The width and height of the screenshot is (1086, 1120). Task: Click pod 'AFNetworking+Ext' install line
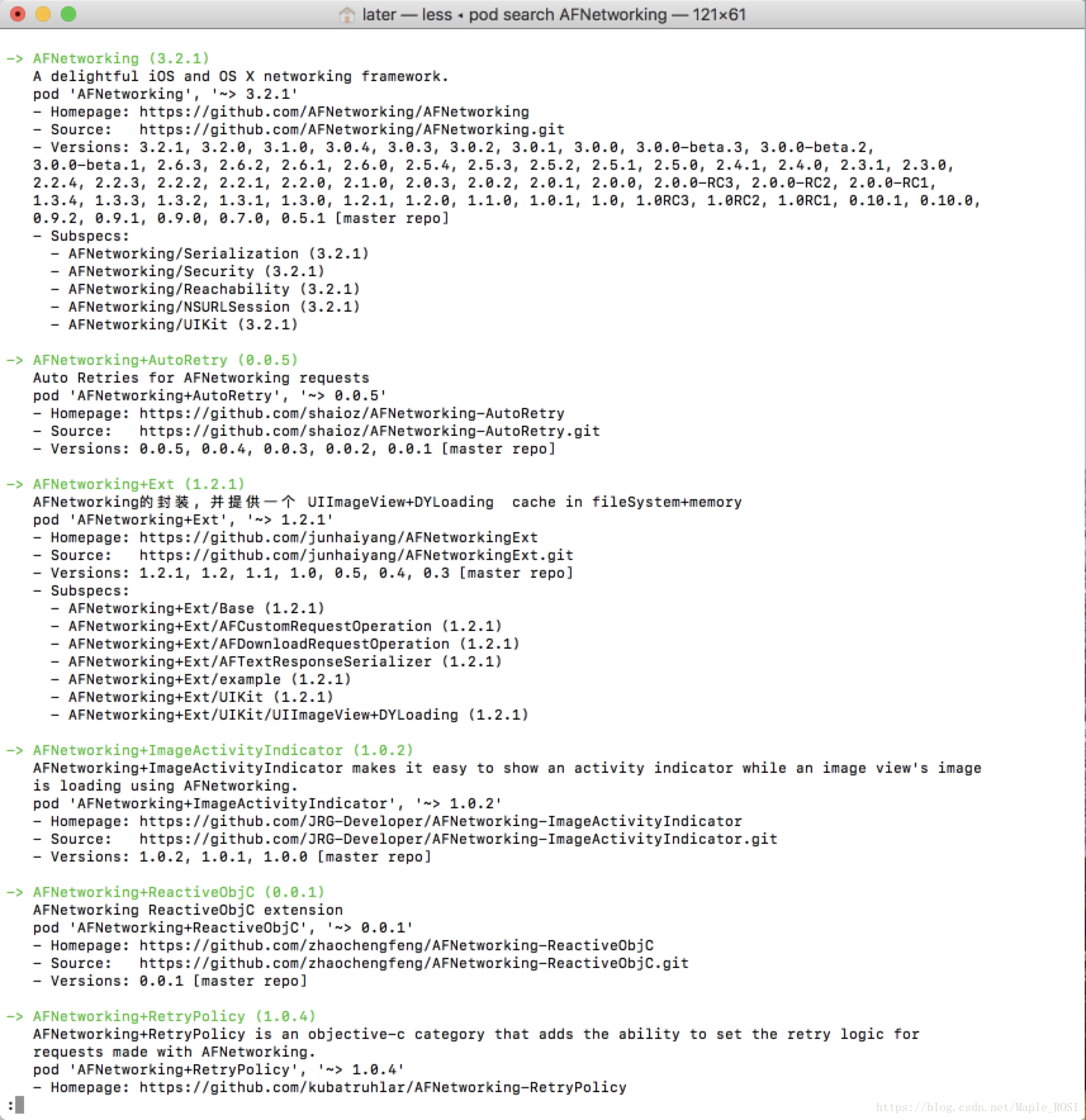point(183,519)
